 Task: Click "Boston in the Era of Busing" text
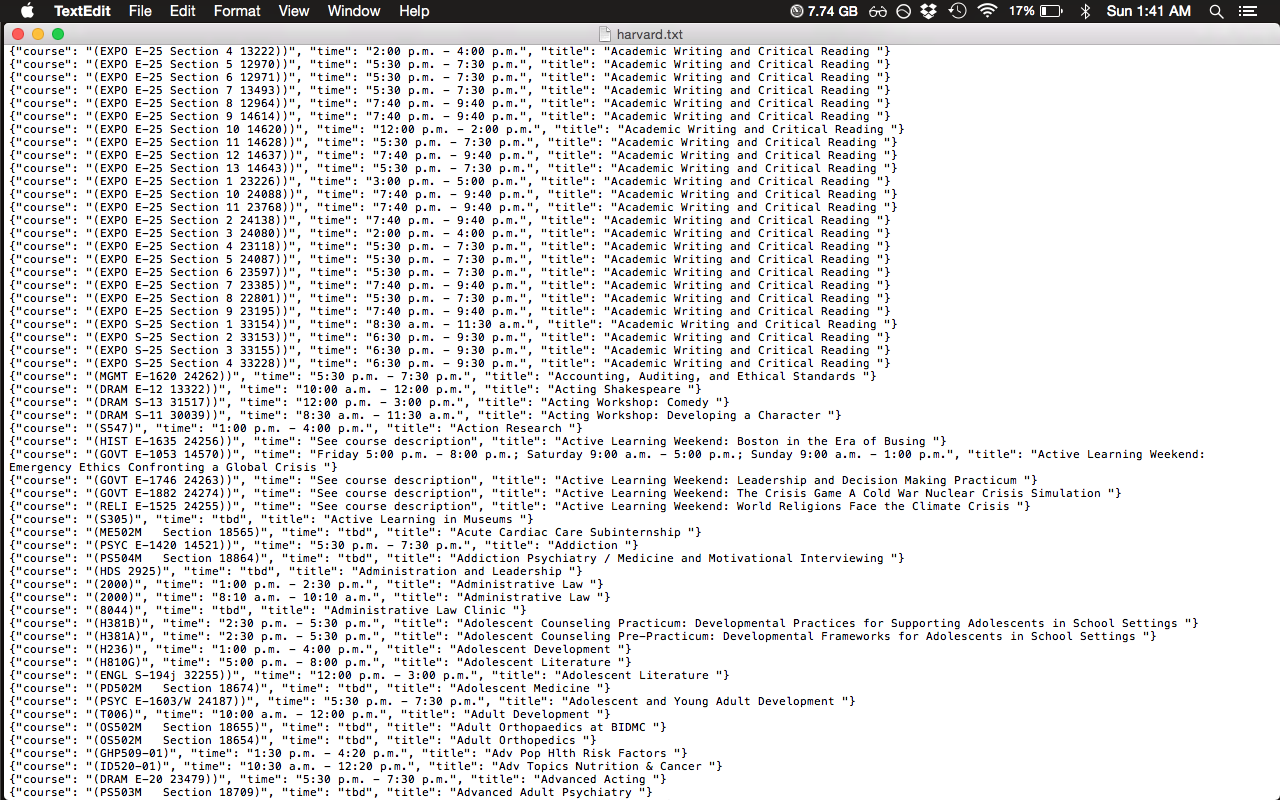[x=834, y=441]
